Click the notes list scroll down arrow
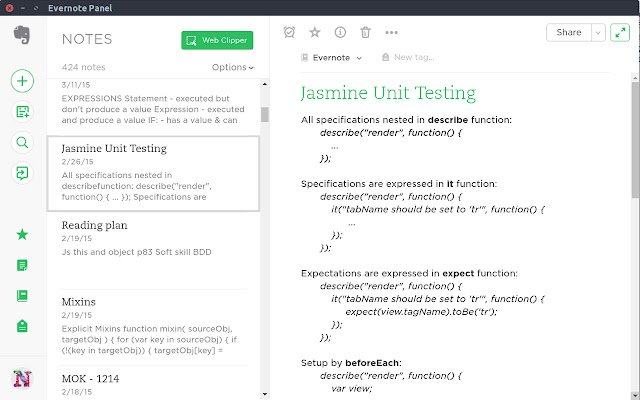 265,394
